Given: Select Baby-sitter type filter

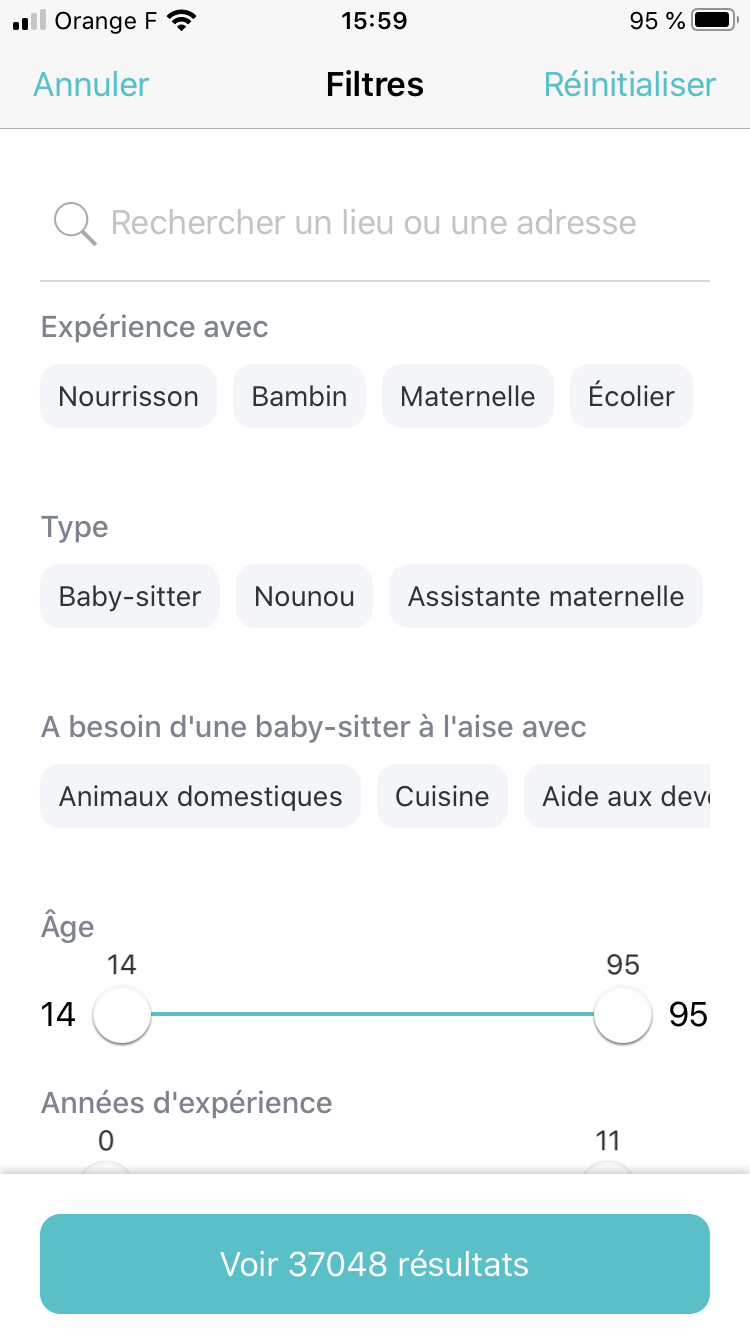Looking at the screenshot, I should [x=130, y=597].
